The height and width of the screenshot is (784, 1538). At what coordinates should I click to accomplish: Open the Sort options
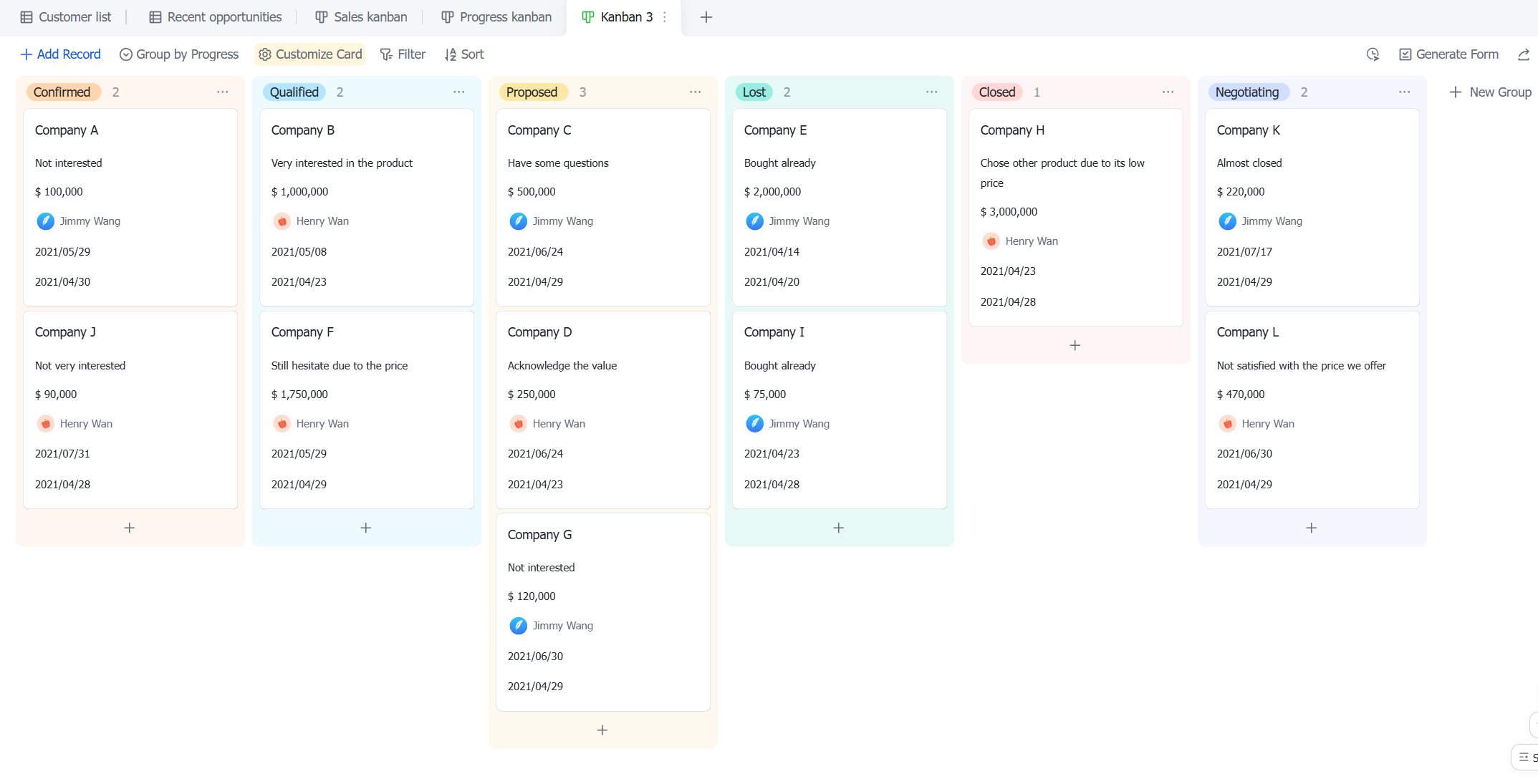(x=464, y=54)
